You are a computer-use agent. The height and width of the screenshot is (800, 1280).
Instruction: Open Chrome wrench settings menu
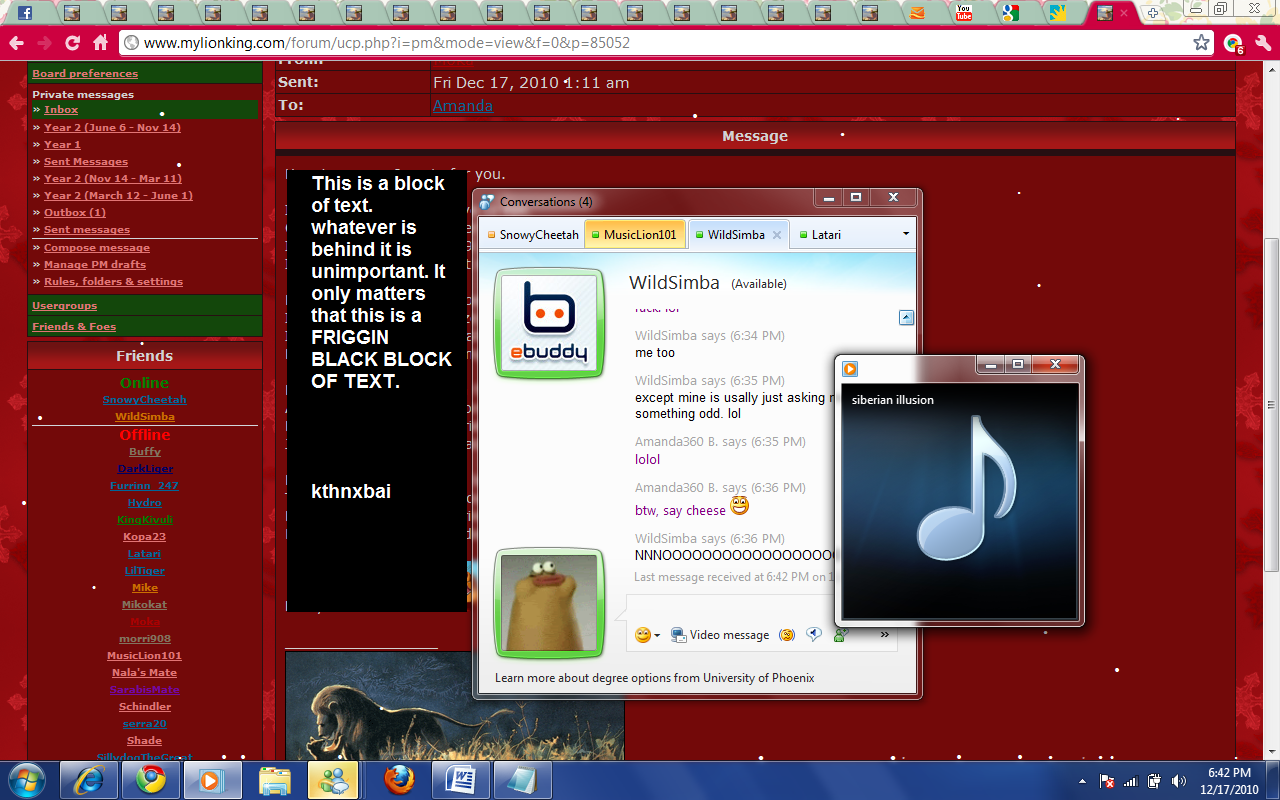(x=1261, y=43)
